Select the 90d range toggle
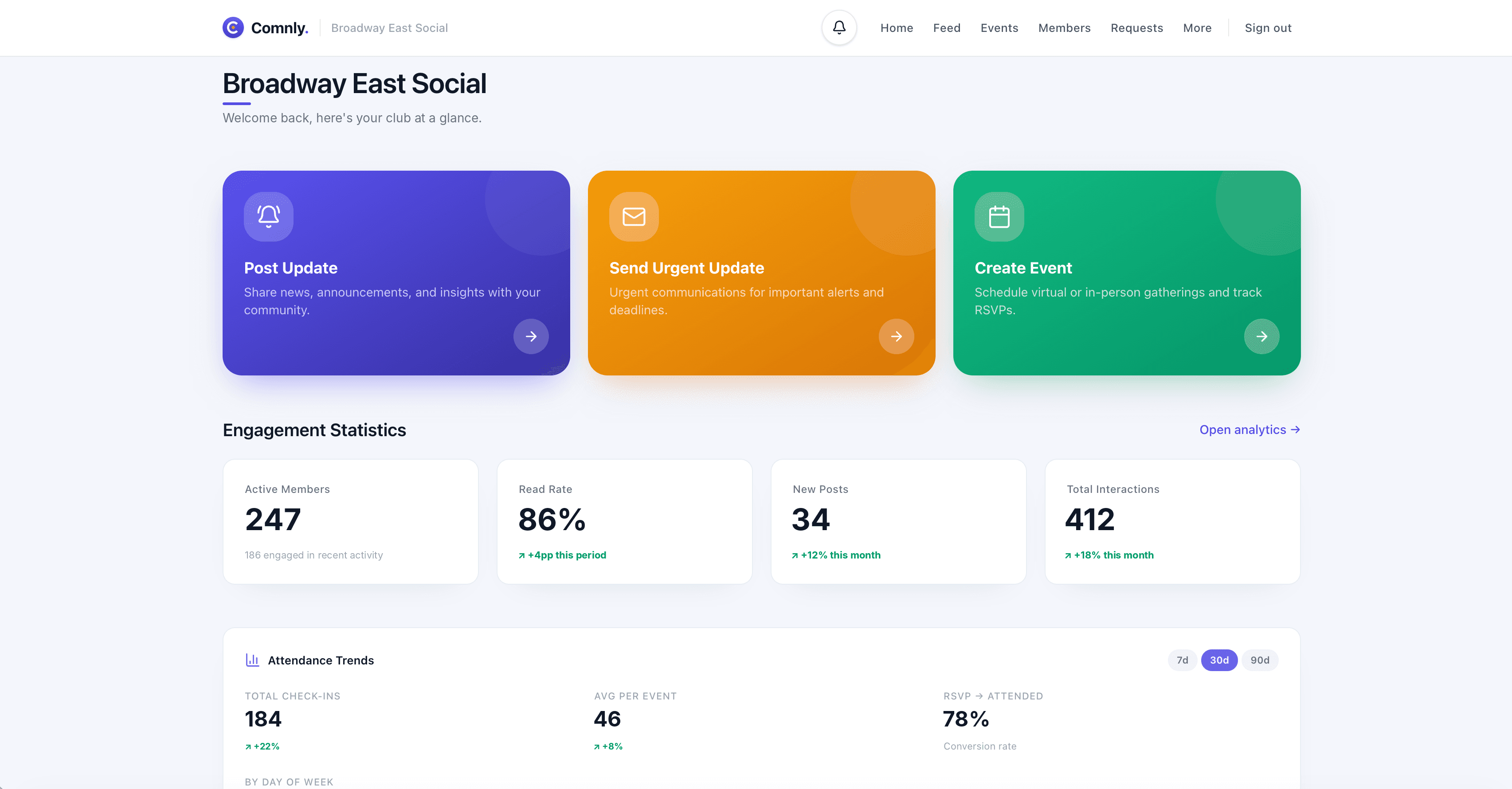Image resolution: width=1512 pixels, height=789 pixels. pos(1260,660)
